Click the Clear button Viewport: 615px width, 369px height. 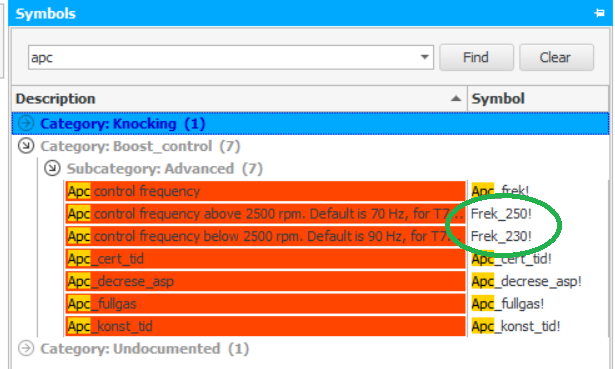(556, 57)
